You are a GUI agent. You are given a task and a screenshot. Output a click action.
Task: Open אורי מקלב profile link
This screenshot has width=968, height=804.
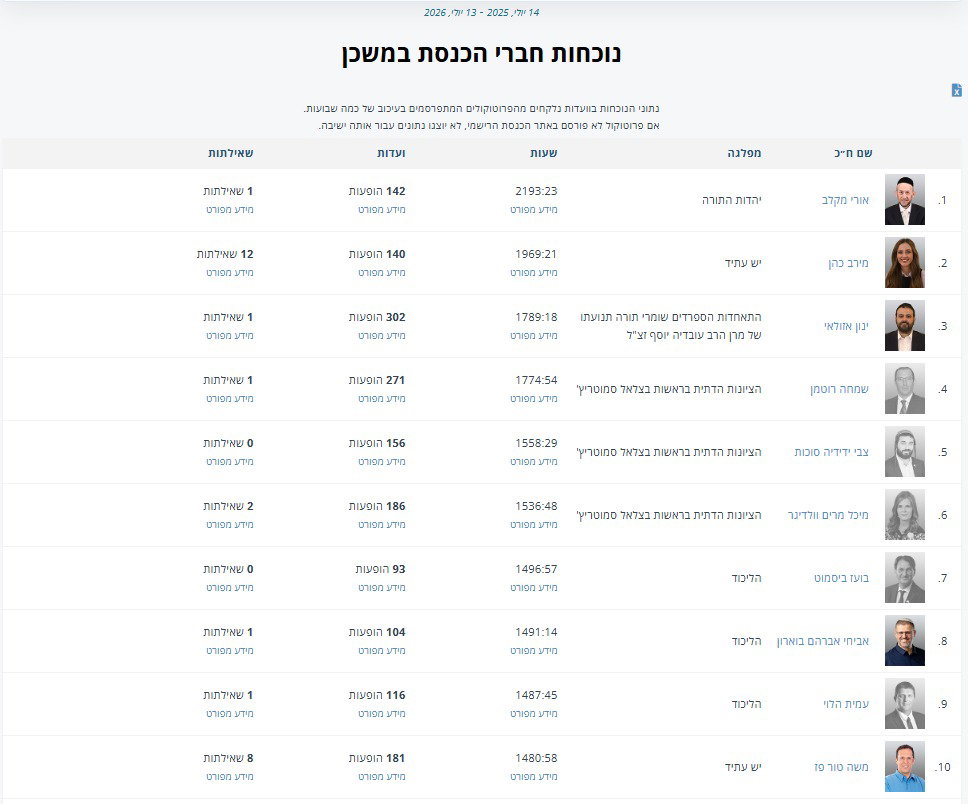pos(845,200)
